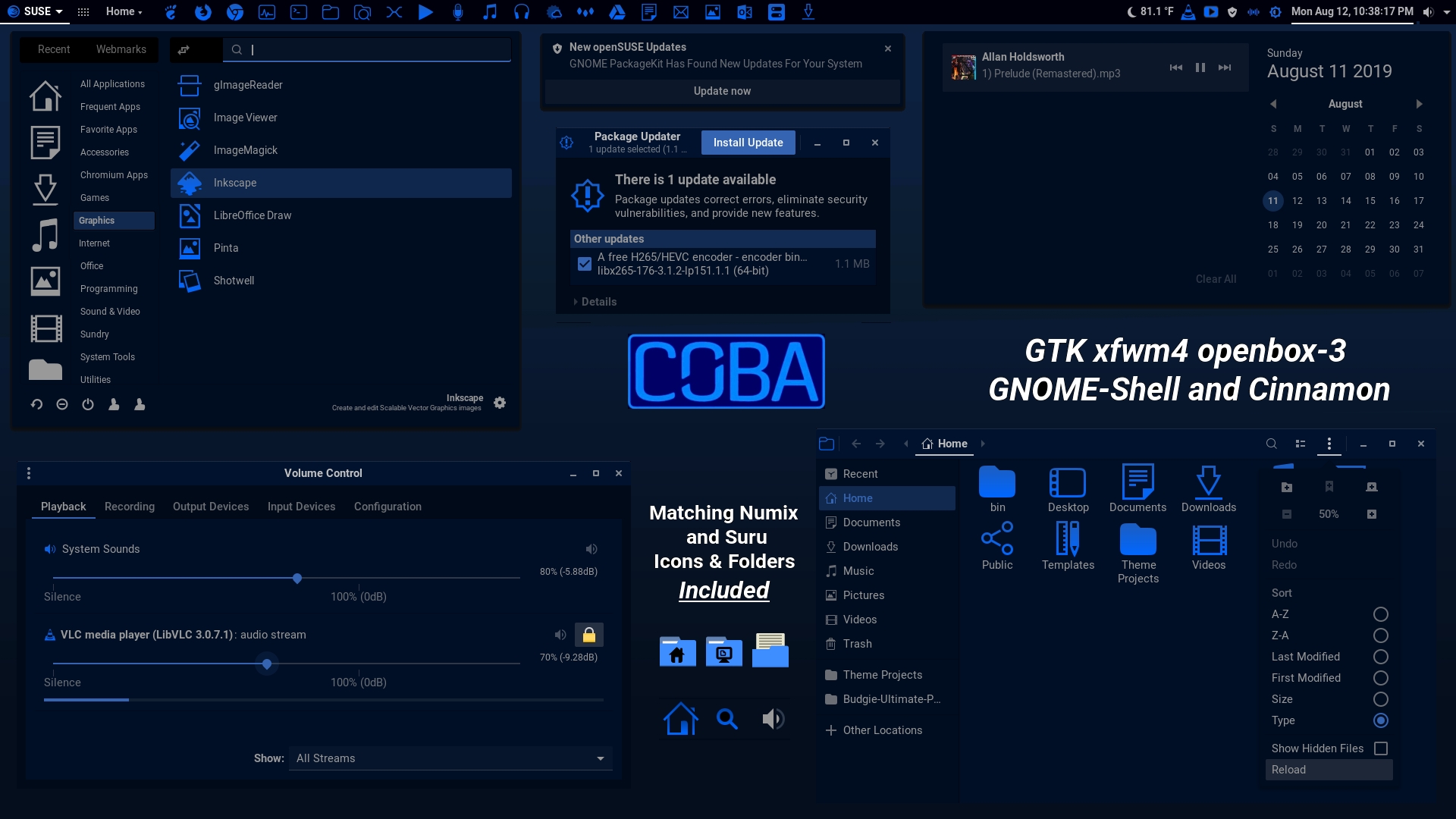Viewport: 1456px width, 819px height.
Task: Open the All Streams show dropdown
Action: [450, 758]
